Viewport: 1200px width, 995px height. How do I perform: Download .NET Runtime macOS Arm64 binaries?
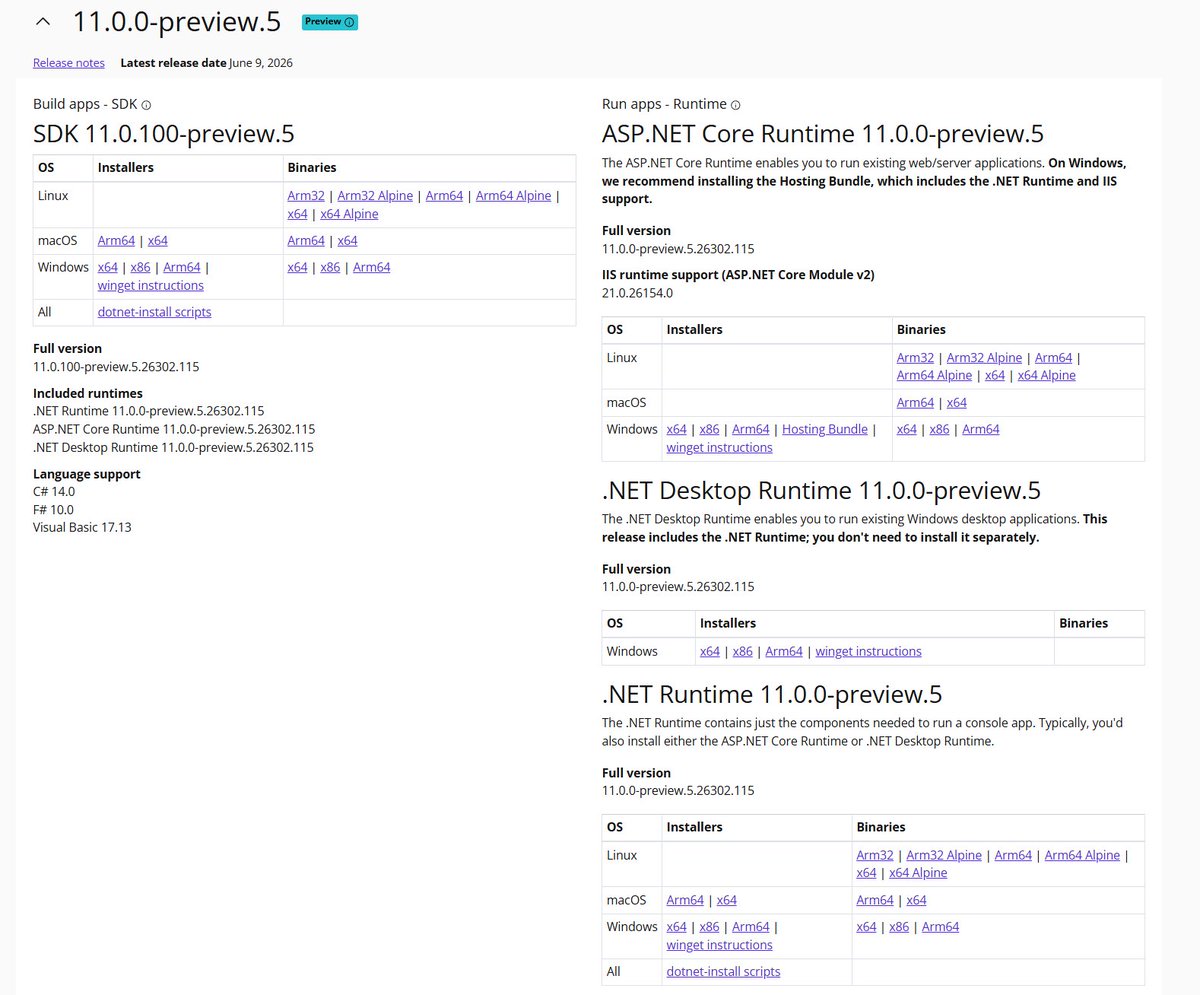pyautogui.click(x=876, y=900)
